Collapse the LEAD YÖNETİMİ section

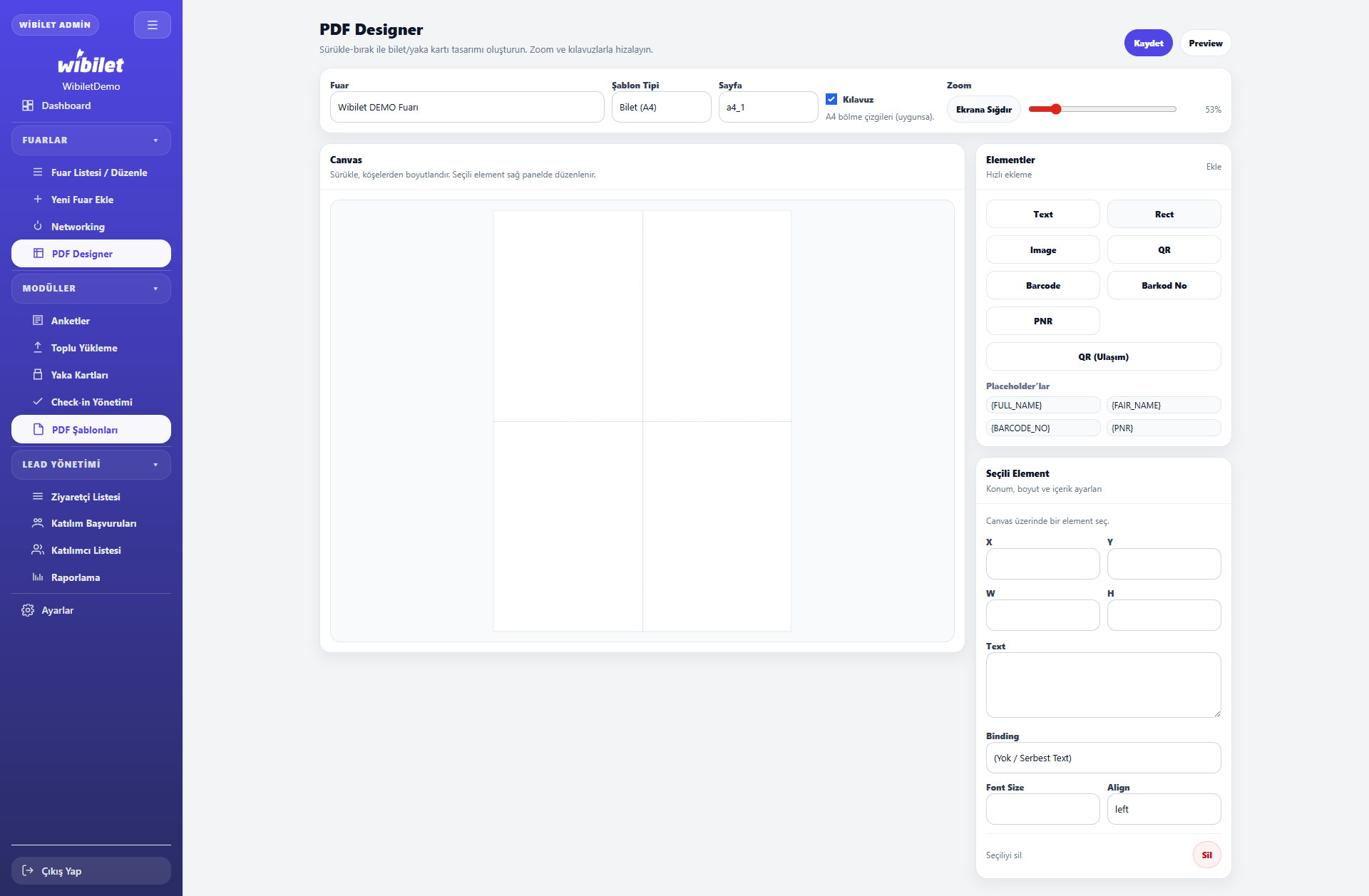pyautogui.click(x=155, y=465)
